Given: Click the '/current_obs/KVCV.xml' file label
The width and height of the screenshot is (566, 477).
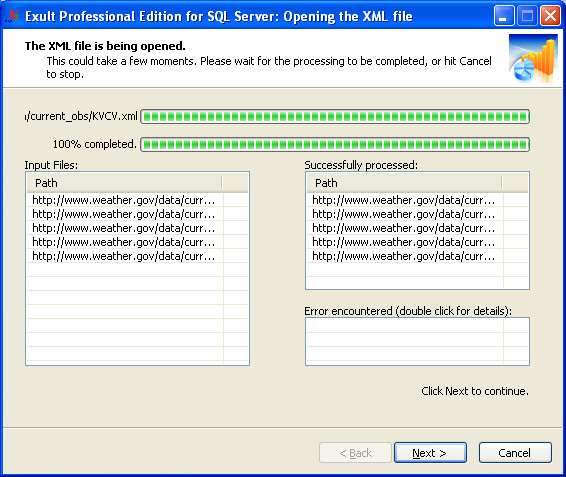Looking at the screenshot, I should point(82,116).
